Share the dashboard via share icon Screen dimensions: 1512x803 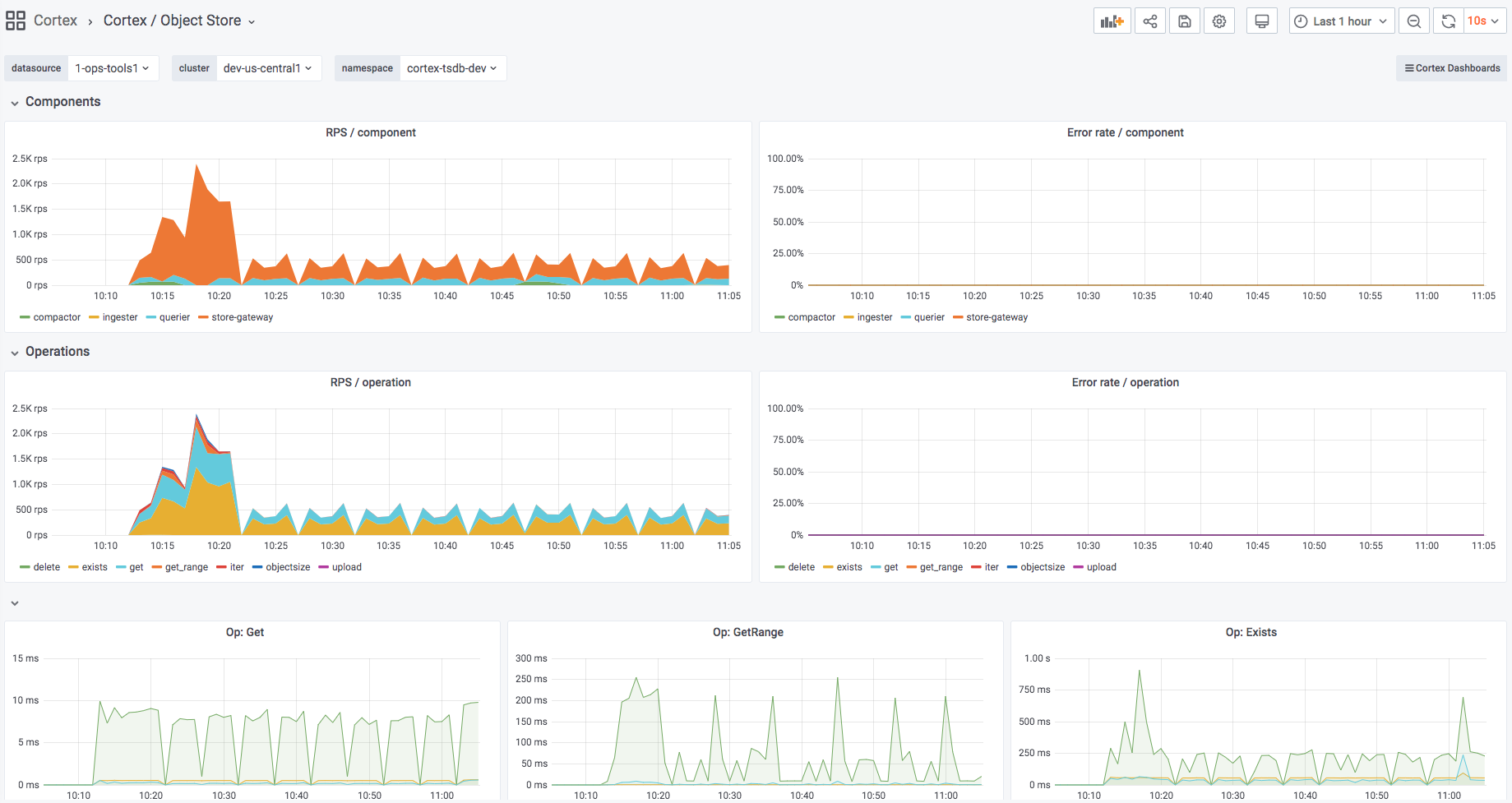coord(1150,21)
